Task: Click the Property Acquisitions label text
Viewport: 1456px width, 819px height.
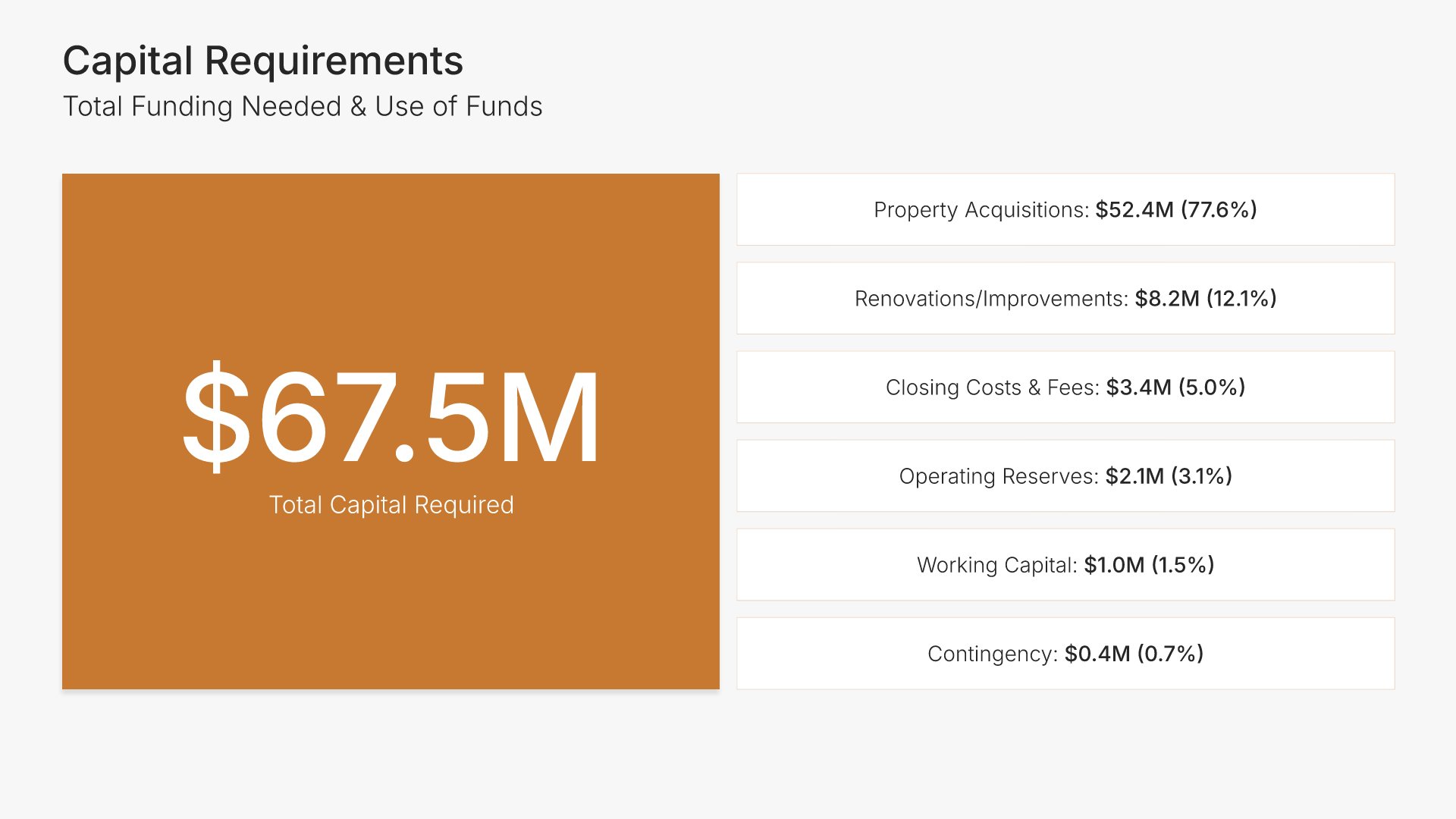Action: (x=981, y=210)
